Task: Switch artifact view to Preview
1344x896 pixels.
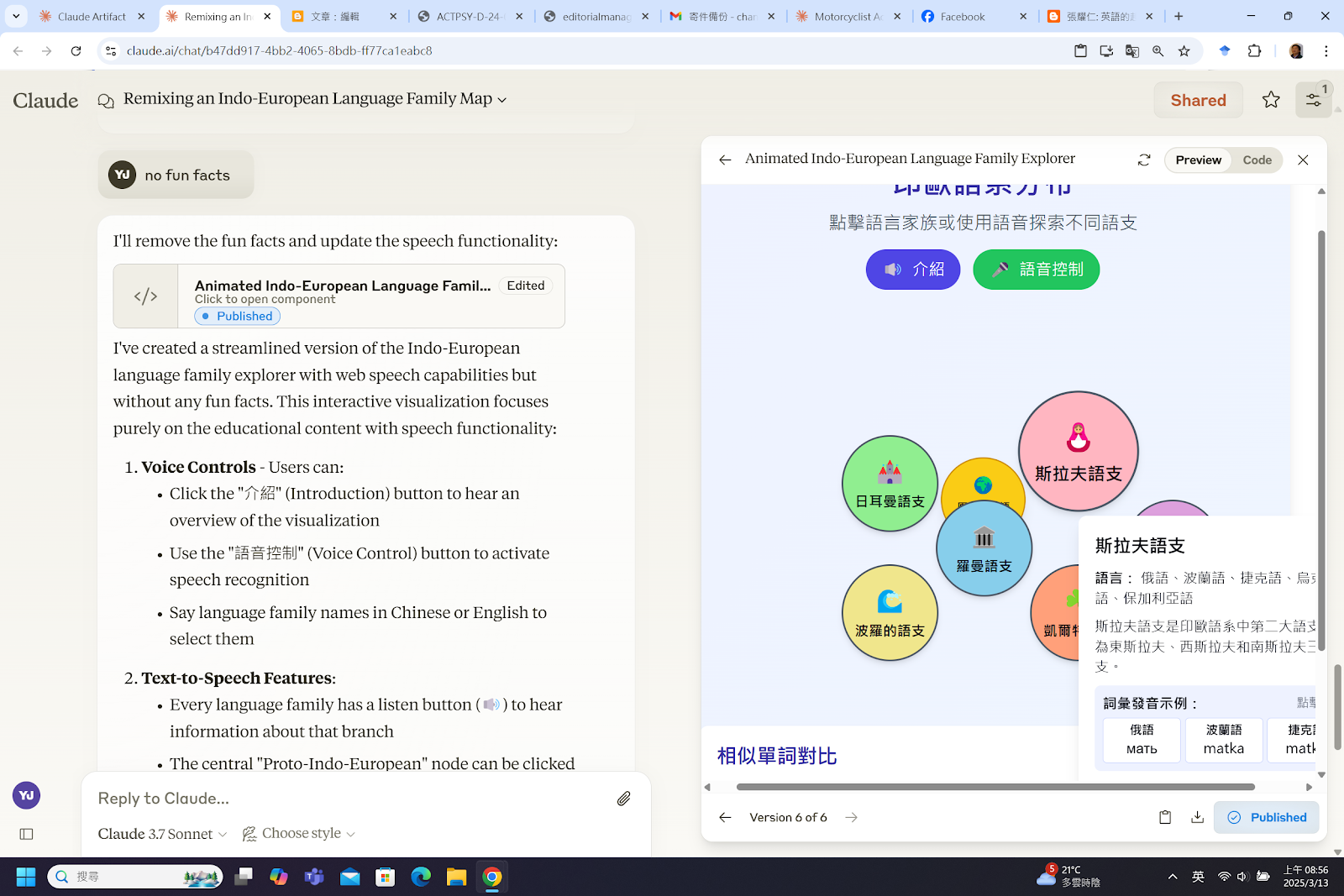Action: click(1198, 160)
